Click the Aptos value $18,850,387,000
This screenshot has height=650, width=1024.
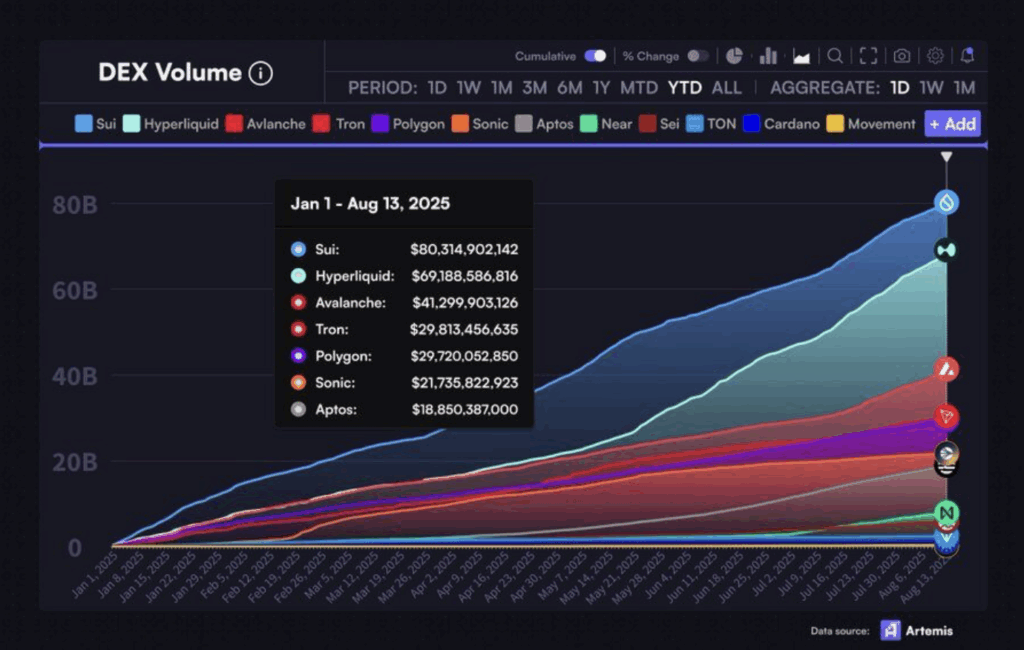(464, 410)
